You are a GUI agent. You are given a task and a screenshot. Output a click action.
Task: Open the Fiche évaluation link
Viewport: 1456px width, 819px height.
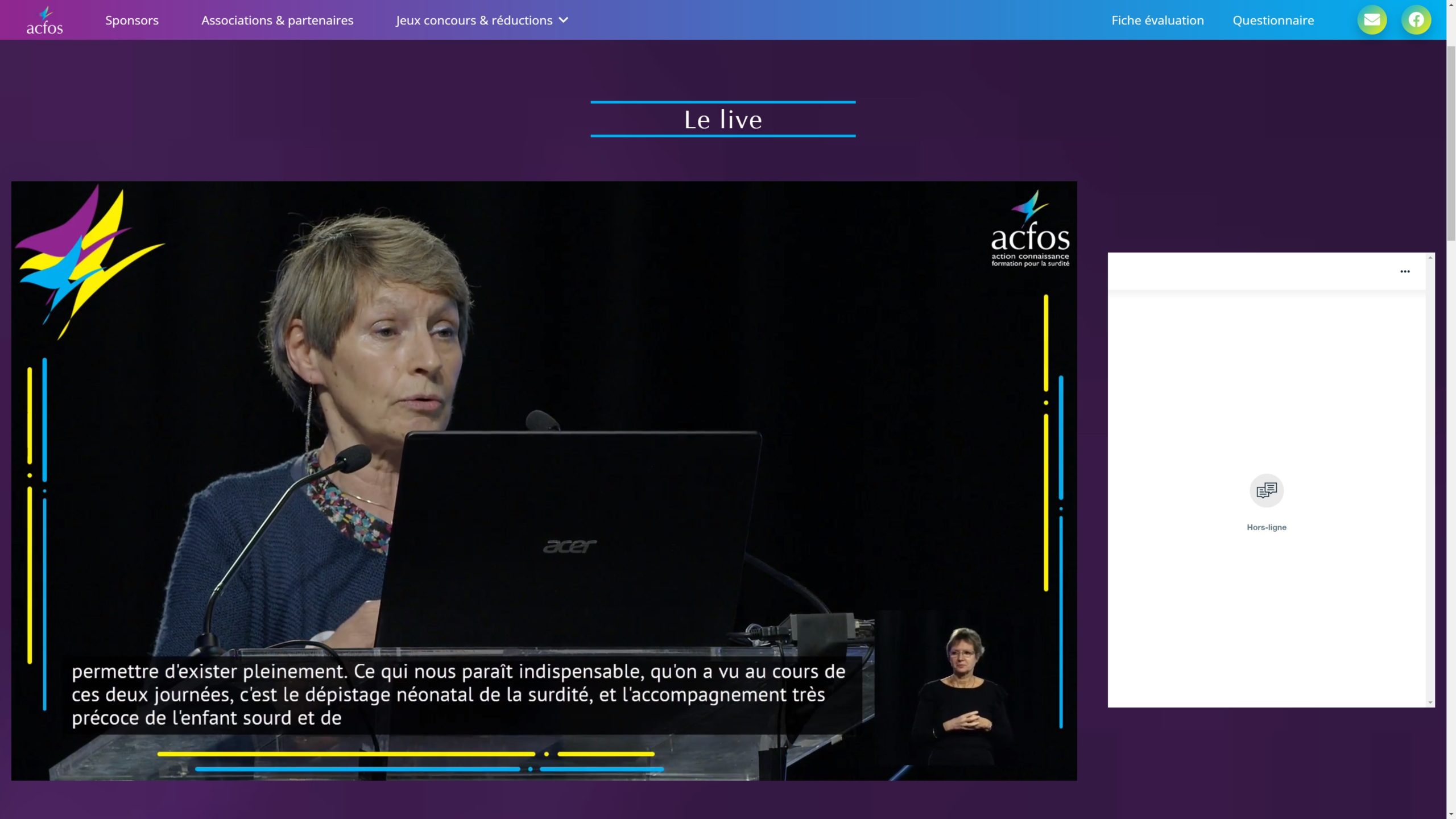(x=1157, y=20)
